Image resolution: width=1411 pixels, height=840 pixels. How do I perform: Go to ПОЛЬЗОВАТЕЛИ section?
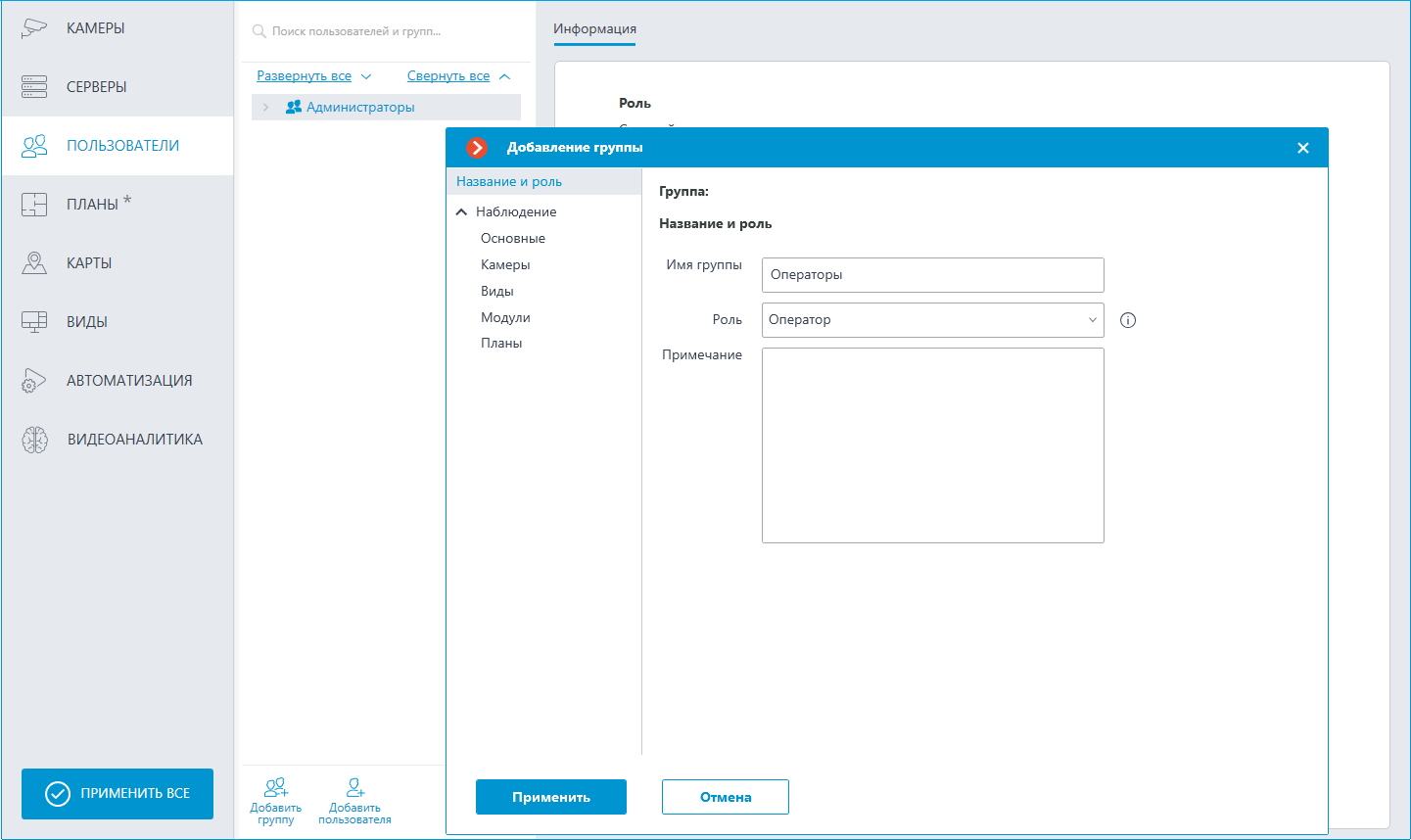(118, 146)
